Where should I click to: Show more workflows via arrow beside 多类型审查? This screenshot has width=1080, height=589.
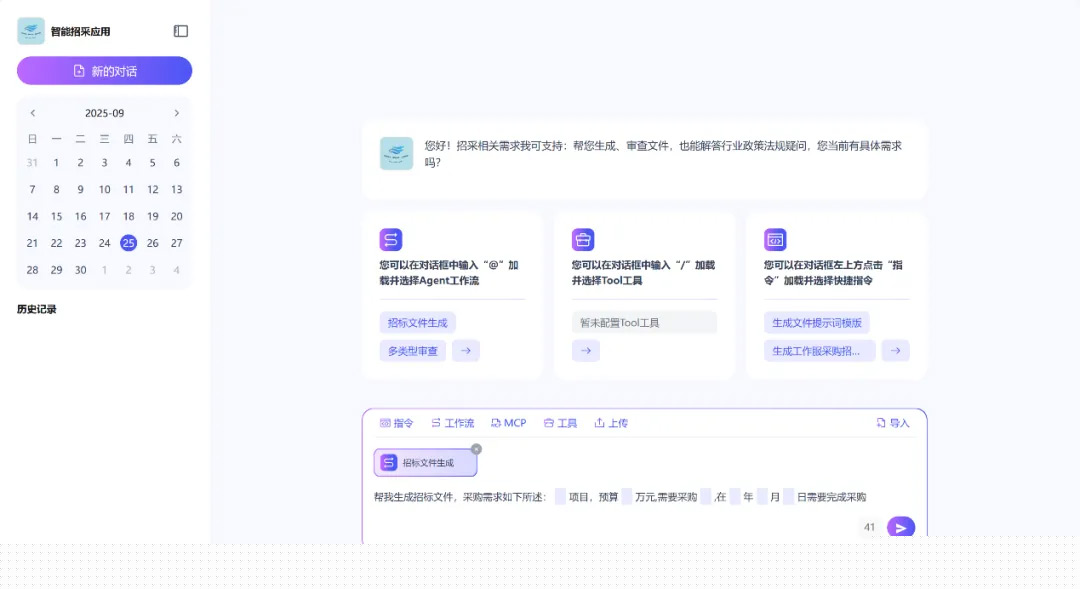(466, 351)
